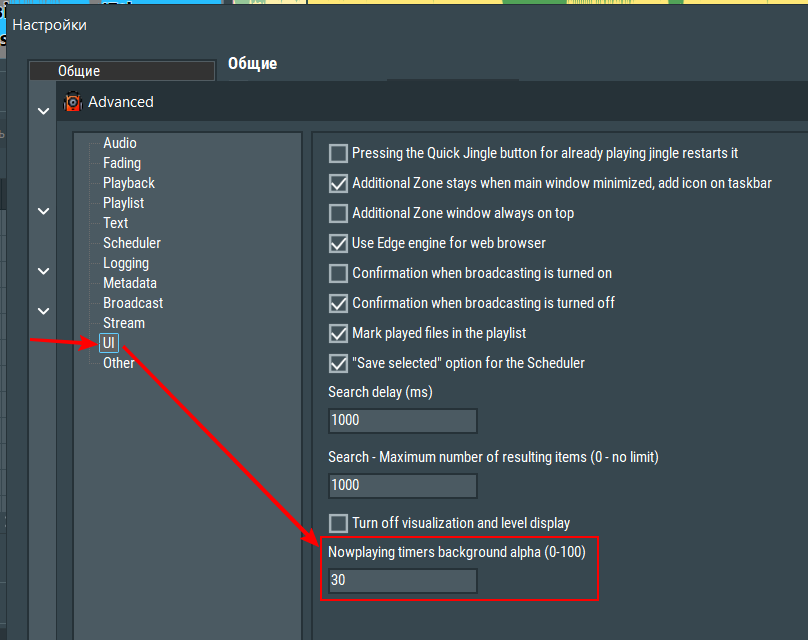This screenshot has width=808, height=640.
Task: Click the Nowplaying timers background alpha field
Action: coord(402,580)
